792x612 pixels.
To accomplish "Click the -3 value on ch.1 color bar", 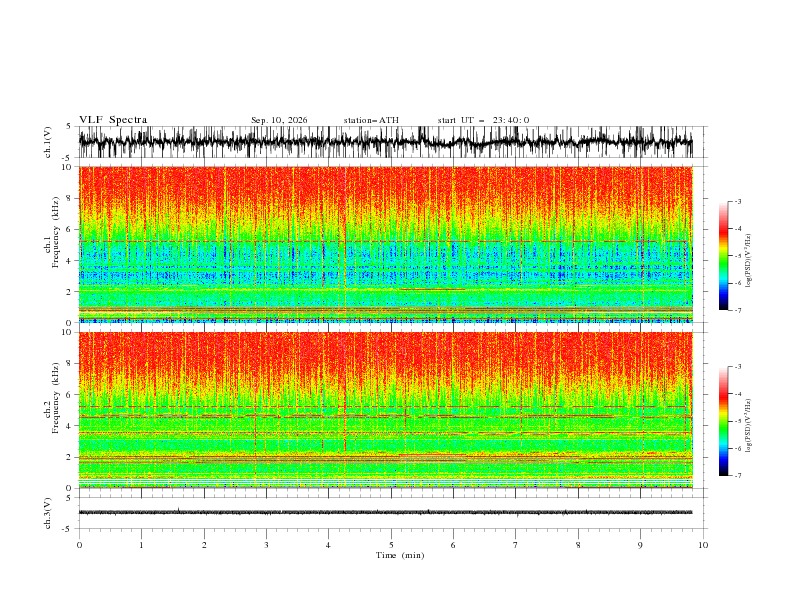I will [x=737, y=201].
